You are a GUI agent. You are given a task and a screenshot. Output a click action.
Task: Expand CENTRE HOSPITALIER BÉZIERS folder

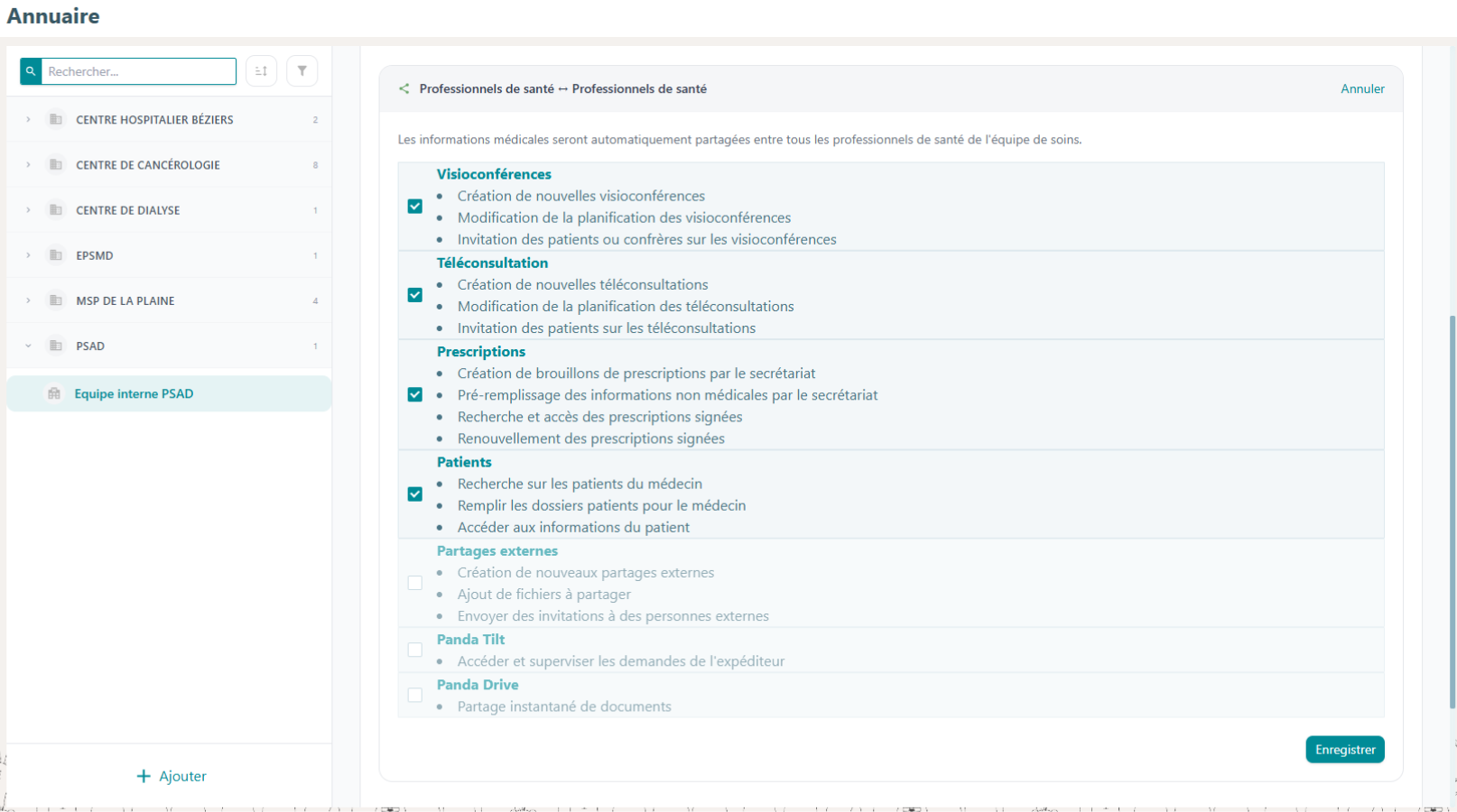pos(28,120)
